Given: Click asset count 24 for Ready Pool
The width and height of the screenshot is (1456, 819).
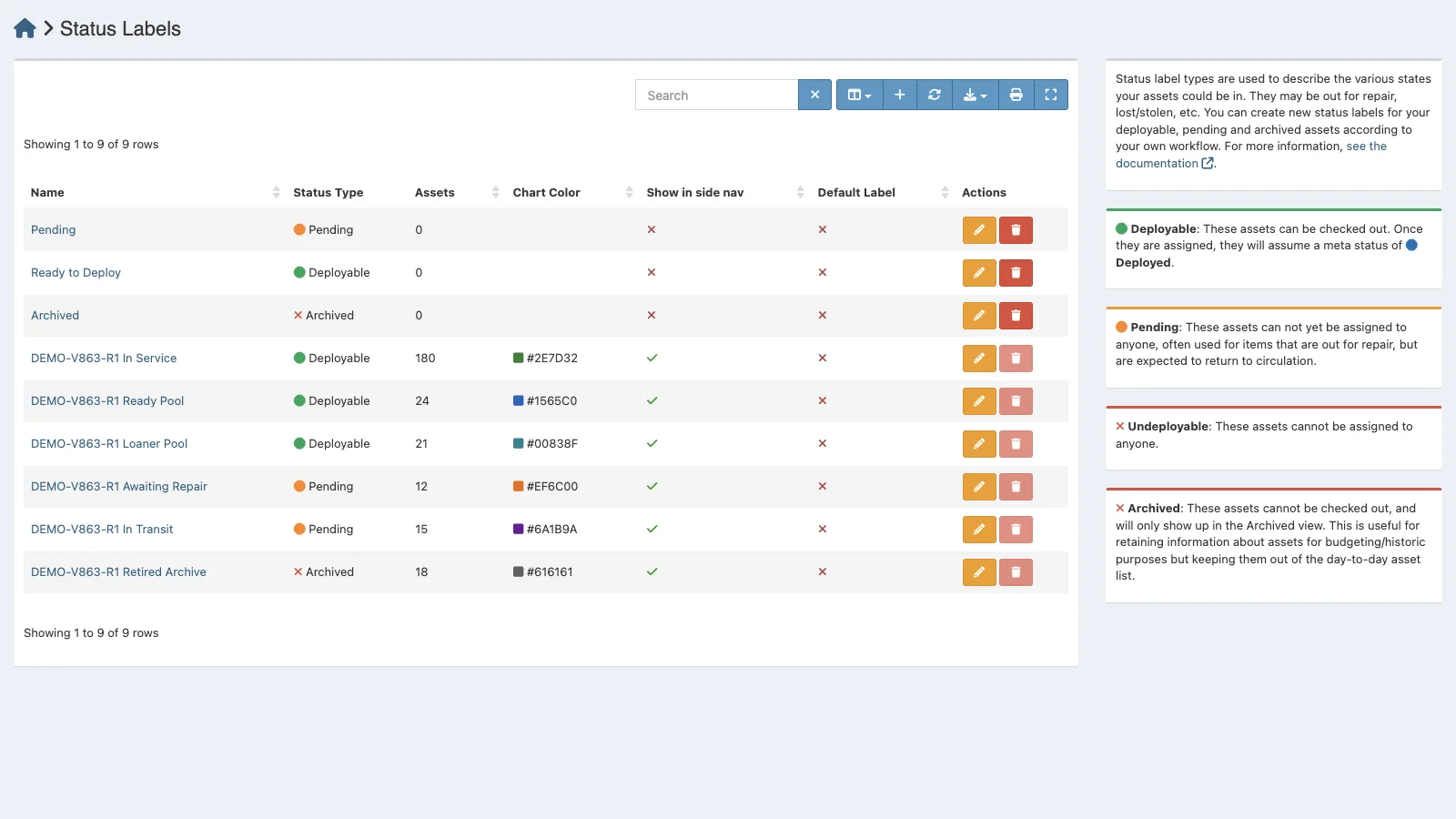Looking at the screenshot, I should [x=422, y=401].
